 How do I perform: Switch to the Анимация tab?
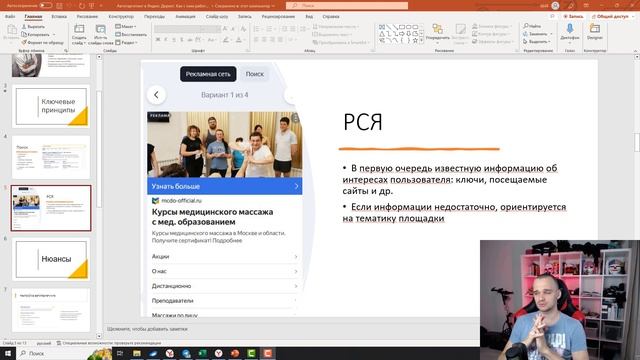coord(185,17)
